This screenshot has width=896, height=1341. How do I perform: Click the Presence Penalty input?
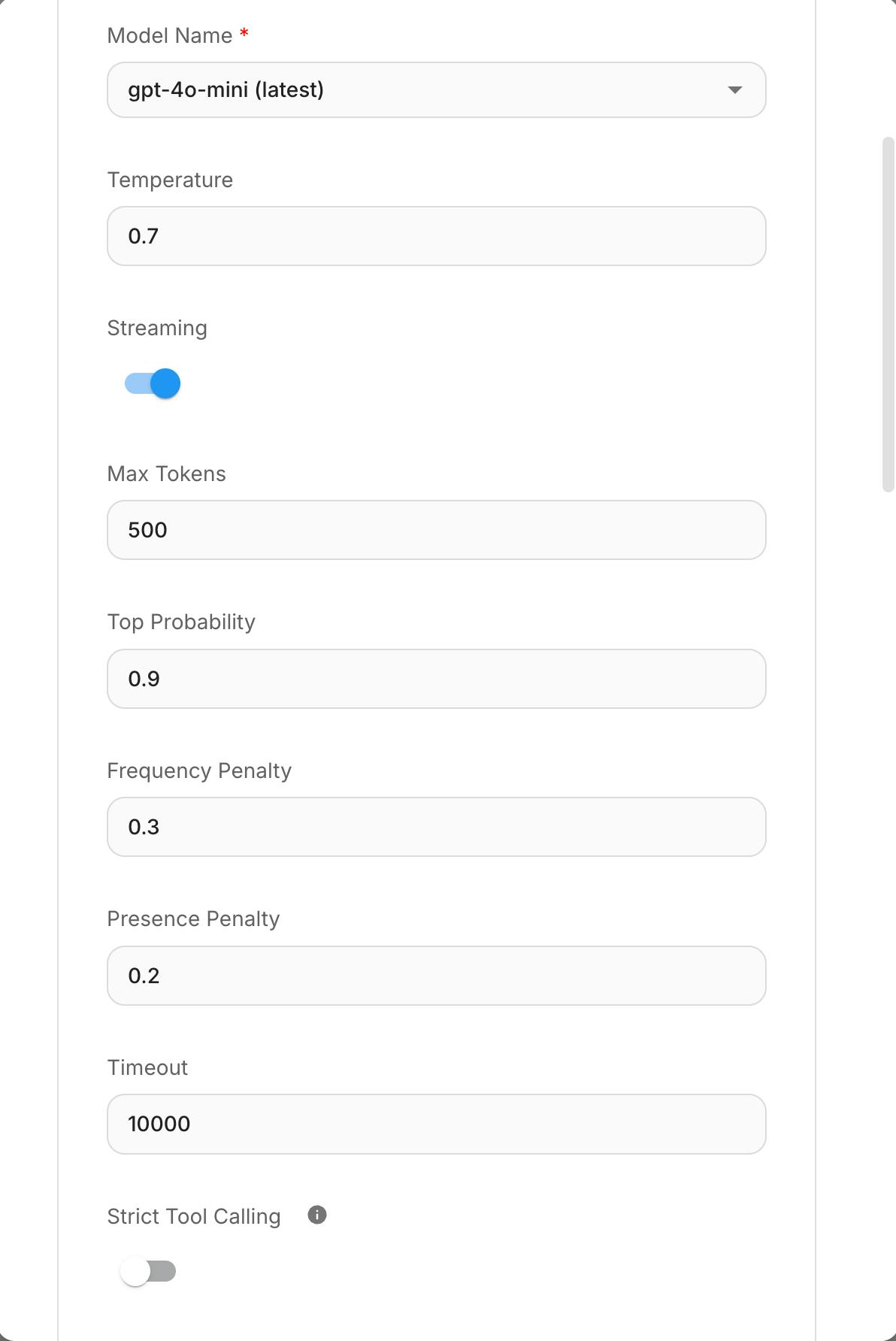(x=436, y=976)
